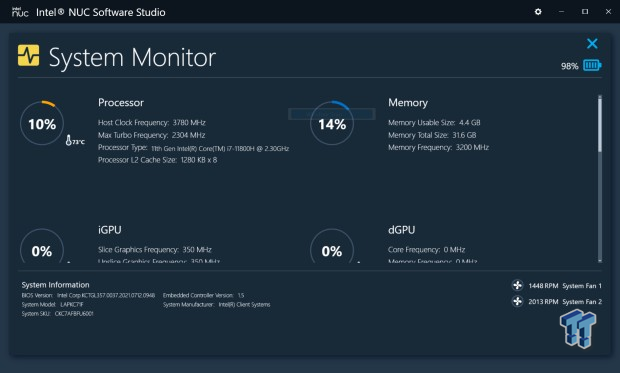Click the dGPU 0% usage gauge
The width and height of the screenshot is (620, 373).
(x=332, y=246)
